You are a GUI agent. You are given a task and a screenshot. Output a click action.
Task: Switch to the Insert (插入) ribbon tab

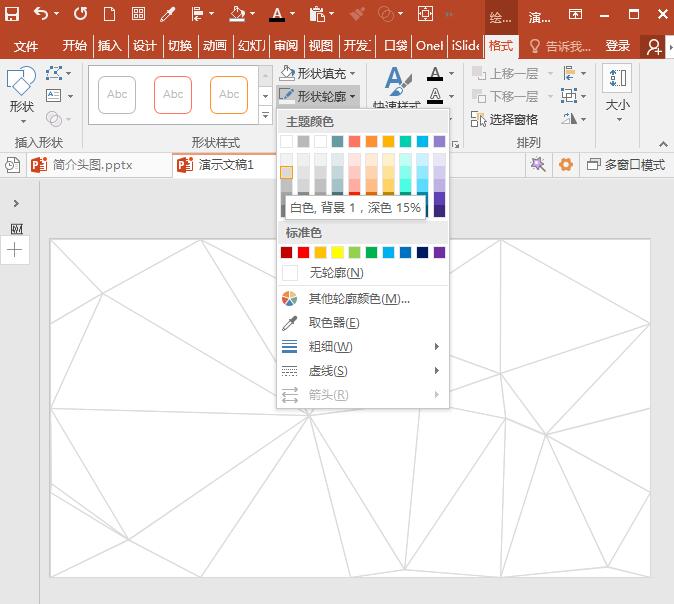point(109,46)
